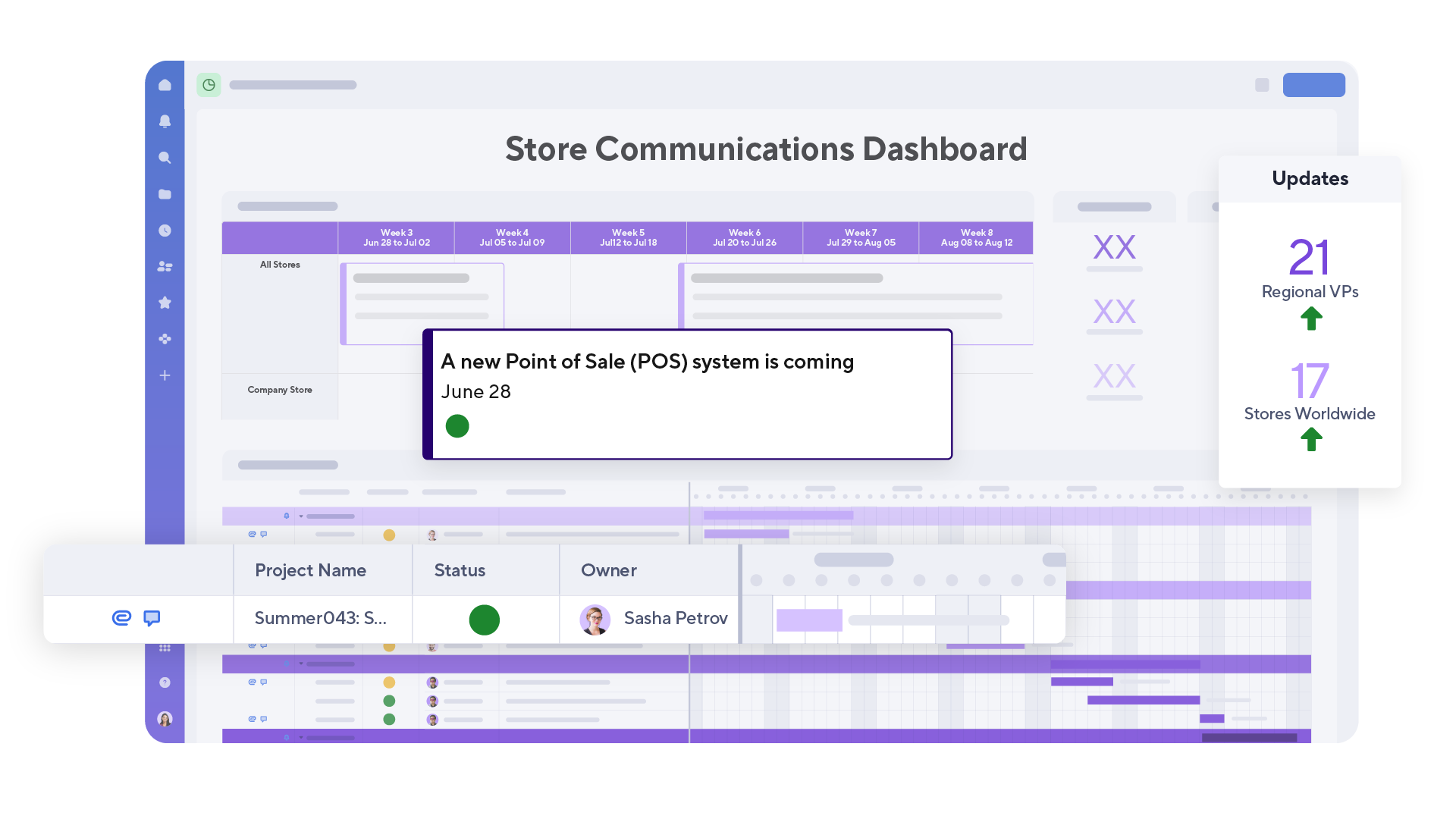Open comments for the Summer043 project
The image size is (1456, 819).
(152, 618)
